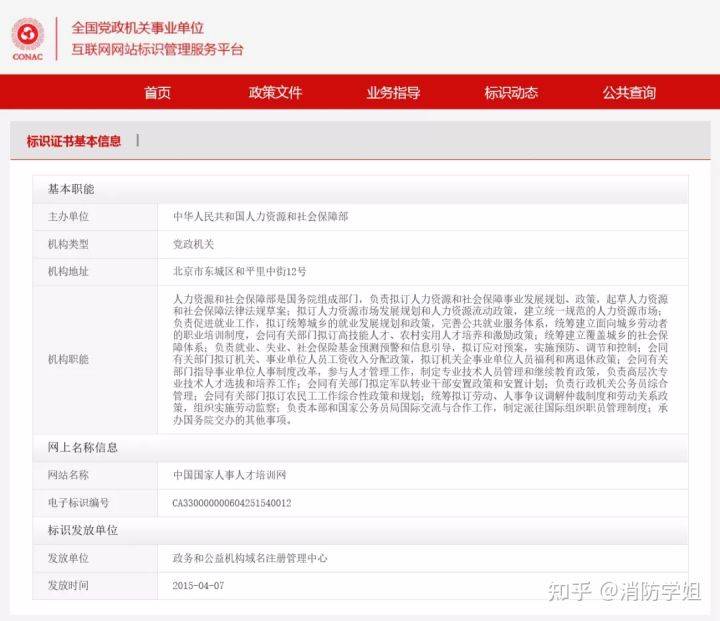Click the 网上名称信息 section header
This screenshot has width=720, height=621.
(83, 447)
